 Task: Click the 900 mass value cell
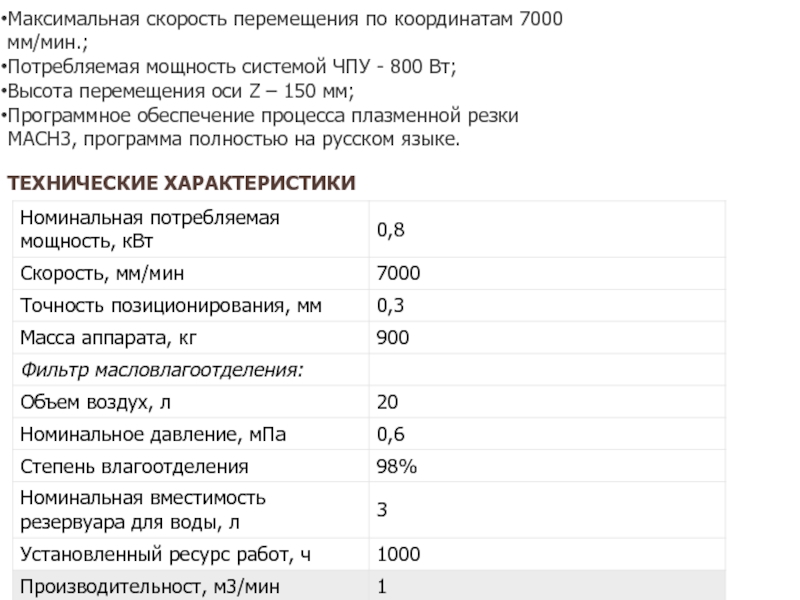(547, 338)
